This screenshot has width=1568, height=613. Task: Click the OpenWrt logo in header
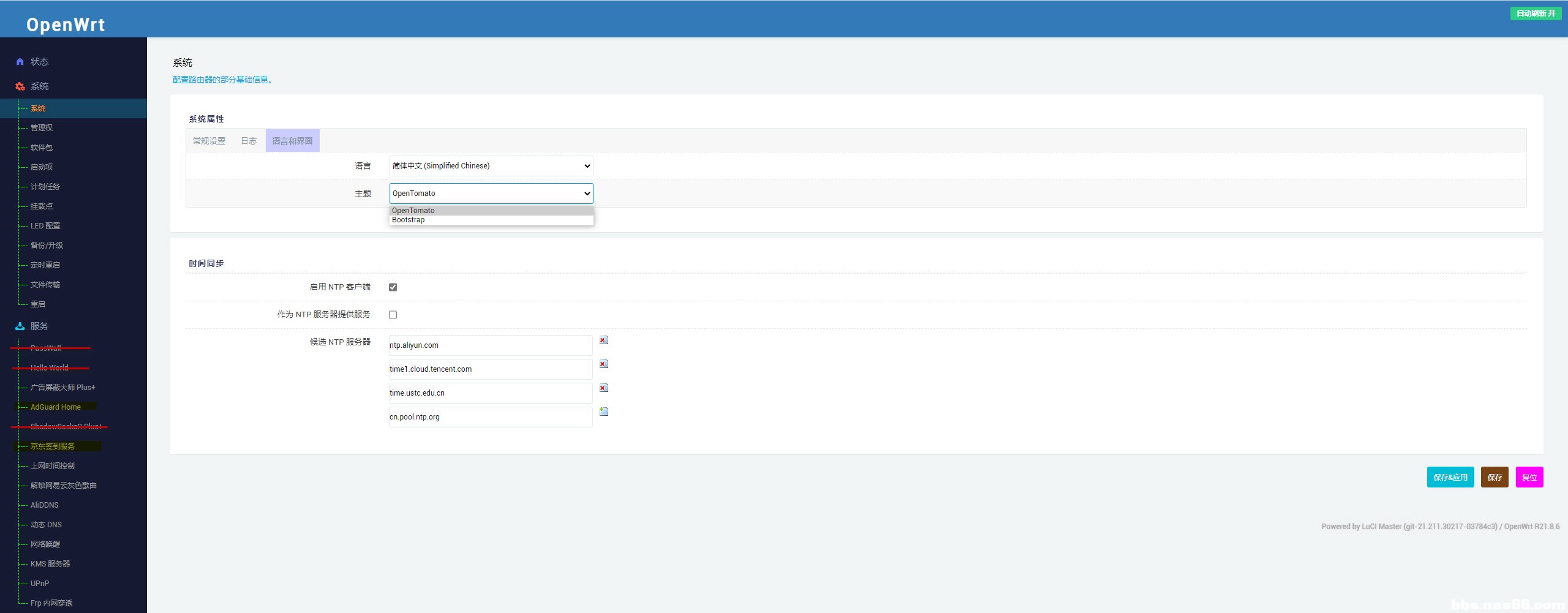point(66,24)
